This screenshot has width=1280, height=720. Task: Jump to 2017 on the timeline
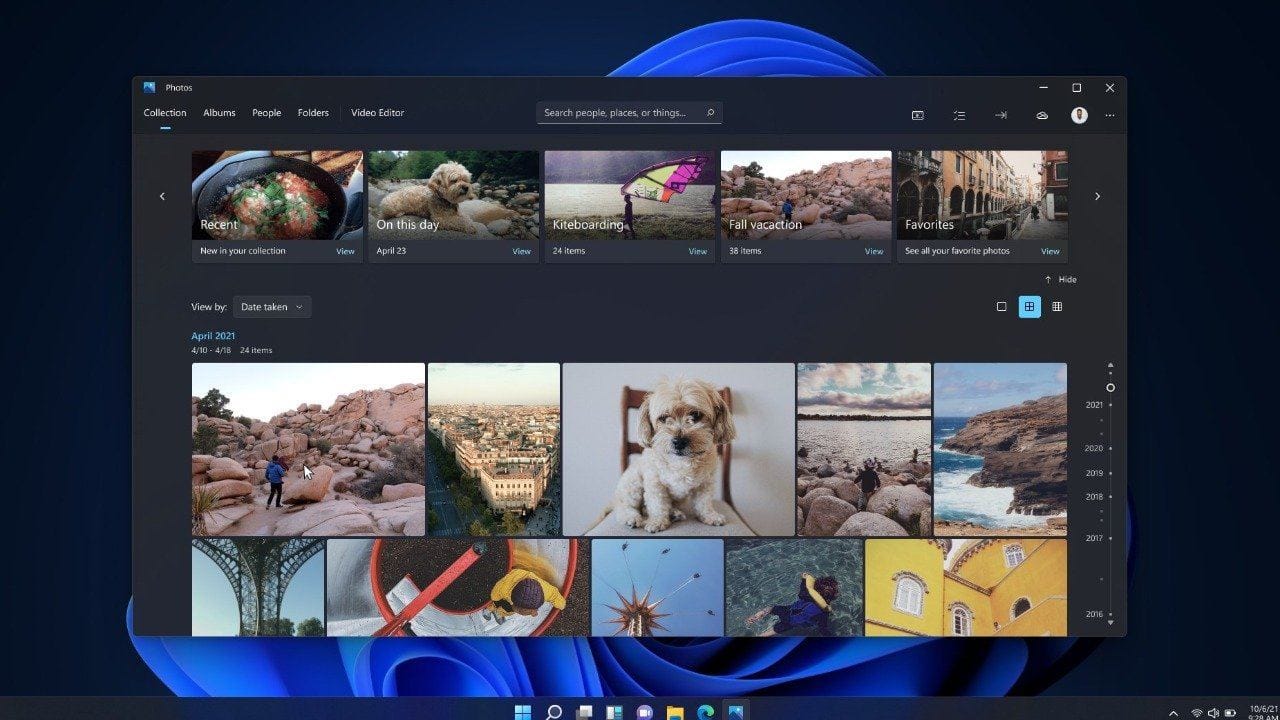tap(1094, 538)
